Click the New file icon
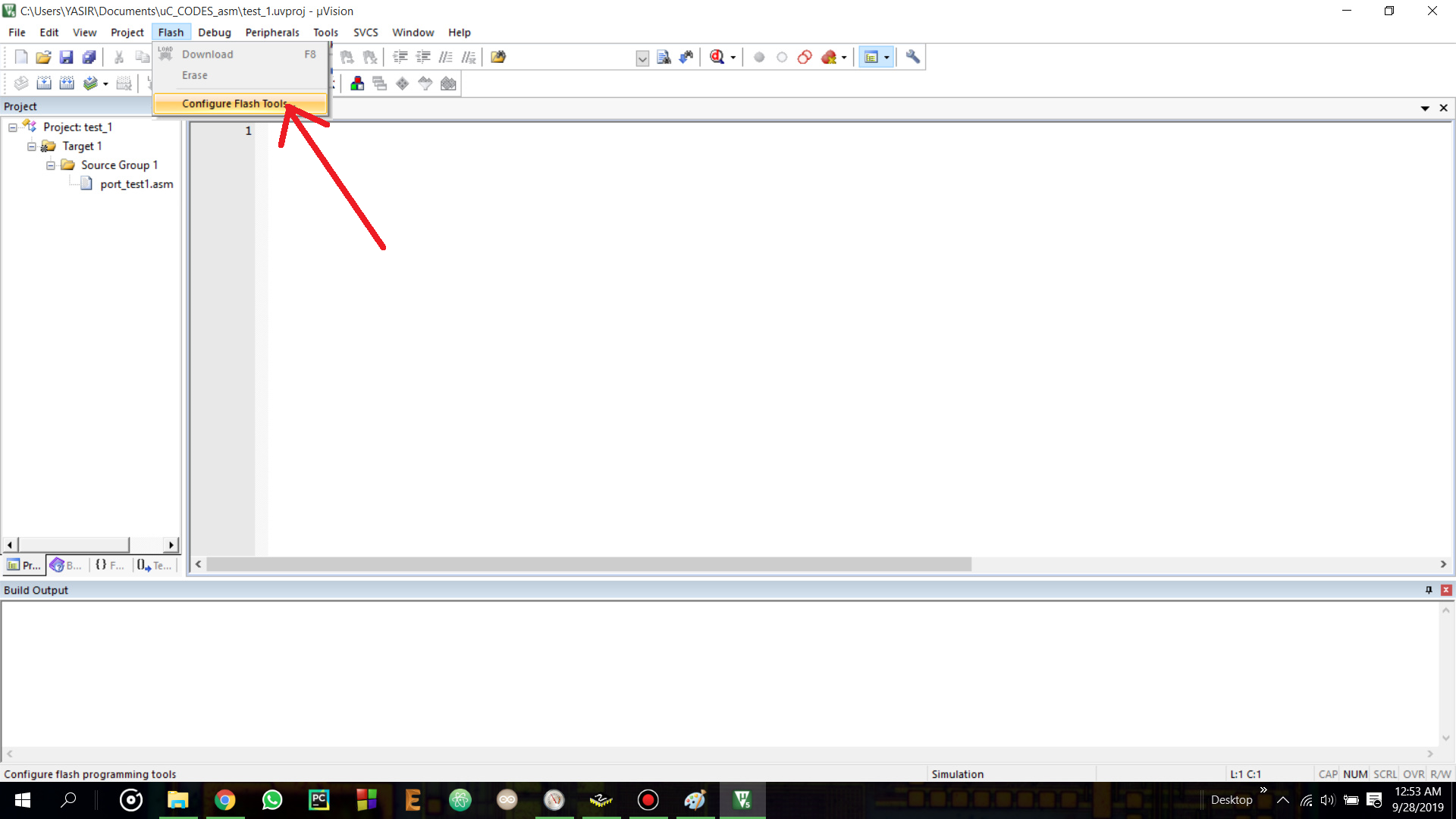1456x819 pixels. pos(21,57)
